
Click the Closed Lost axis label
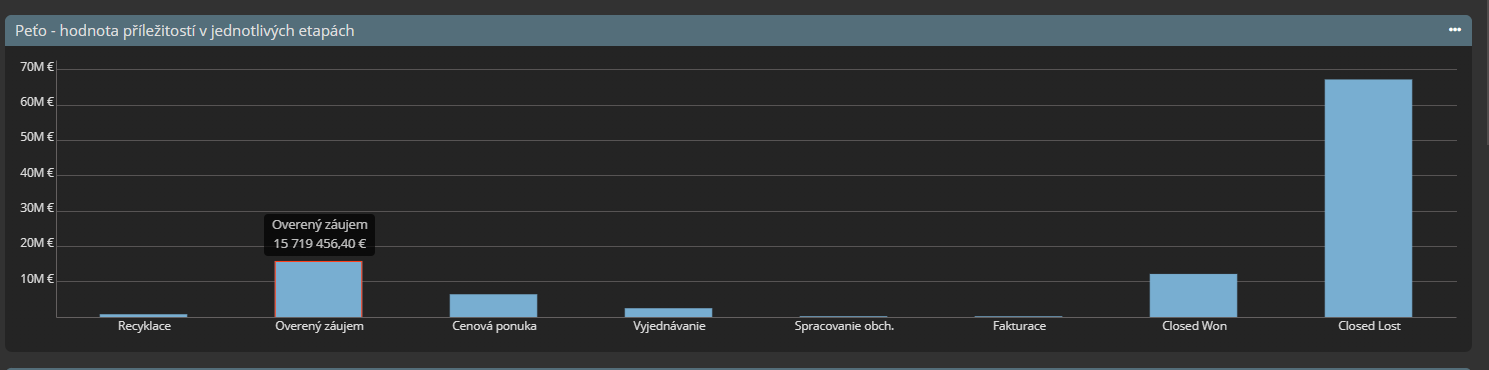tap(1369, 326)
